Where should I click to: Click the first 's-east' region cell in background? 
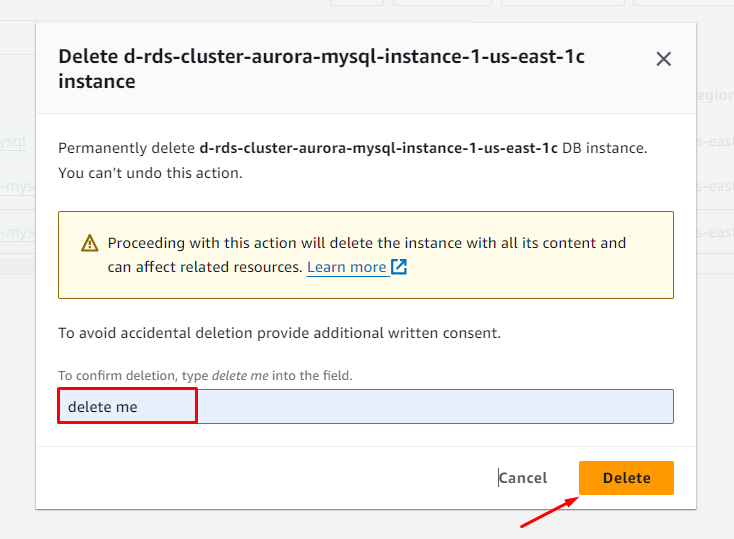coord(713,142)
